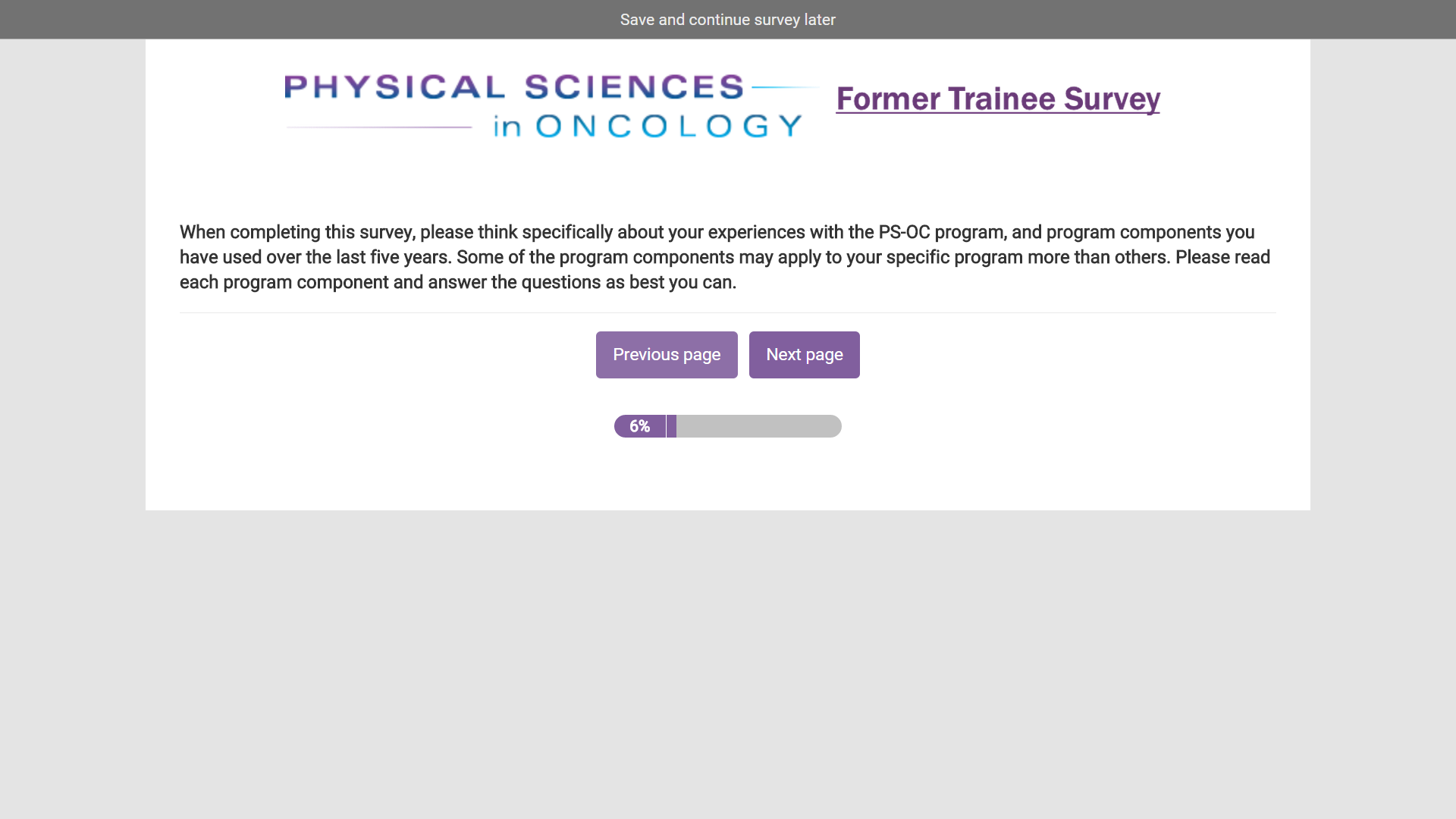Click the PHYSICAL SCIENCES text in the logo
The image size is (1456, 819).
pos(513,87)
